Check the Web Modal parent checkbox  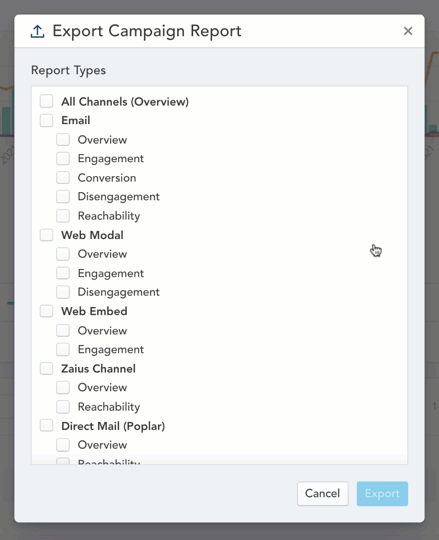(x=46, y=235)
